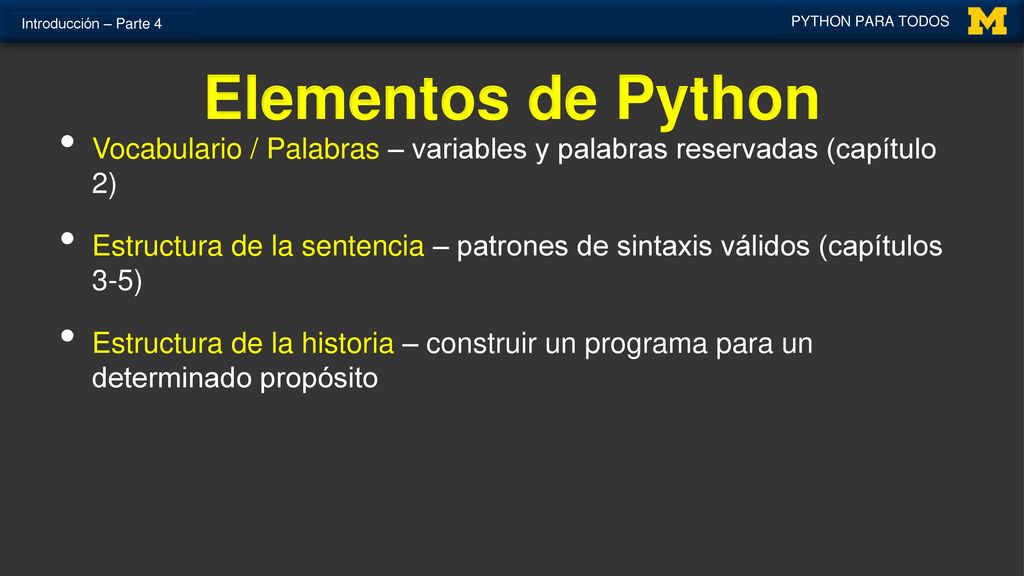Click the text "determinado propósito"
This screenshot has width=1024, height=576.
click(235, 378)
